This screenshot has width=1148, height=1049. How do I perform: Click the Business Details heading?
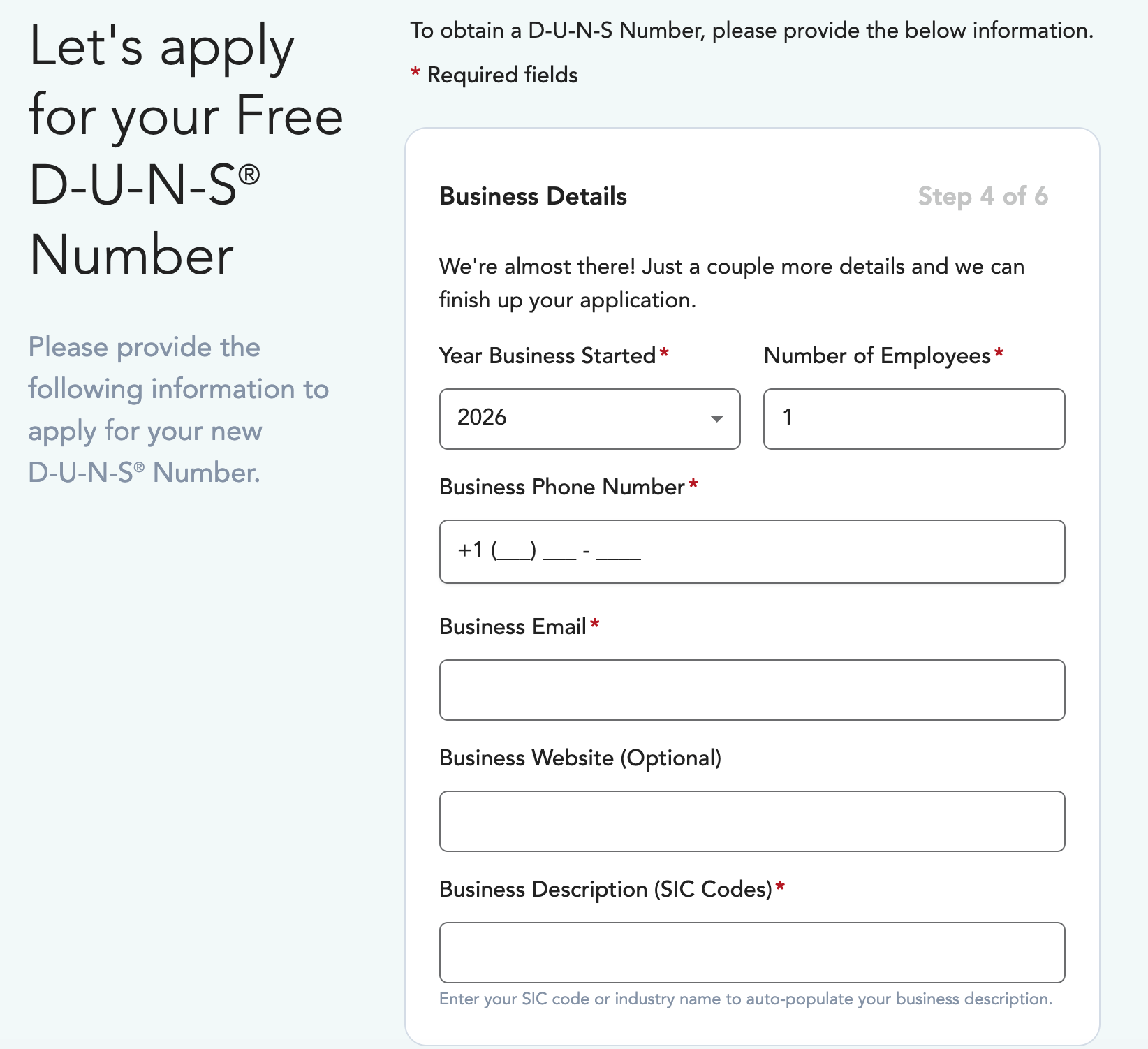(533, 196)
